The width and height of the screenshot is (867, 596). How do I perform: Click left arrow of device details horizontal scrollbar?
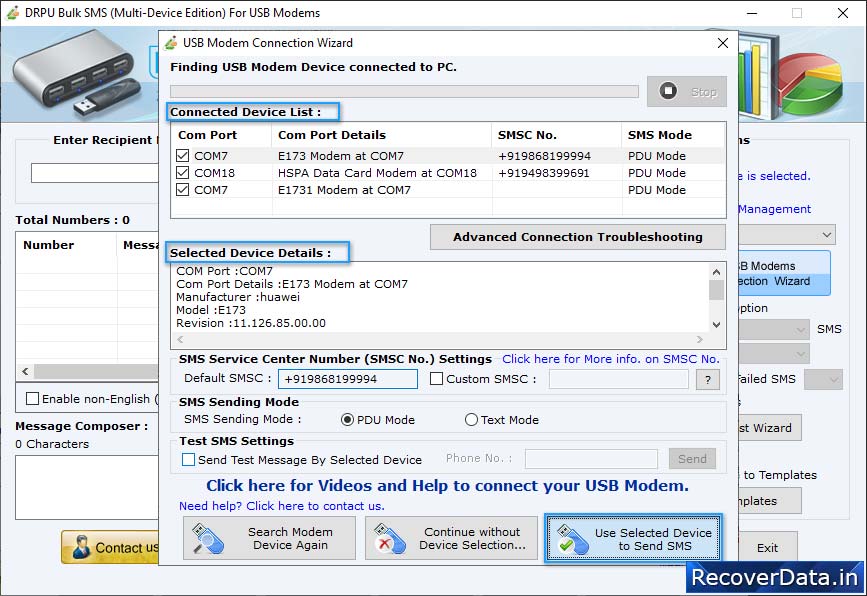(x=180, y=339)
